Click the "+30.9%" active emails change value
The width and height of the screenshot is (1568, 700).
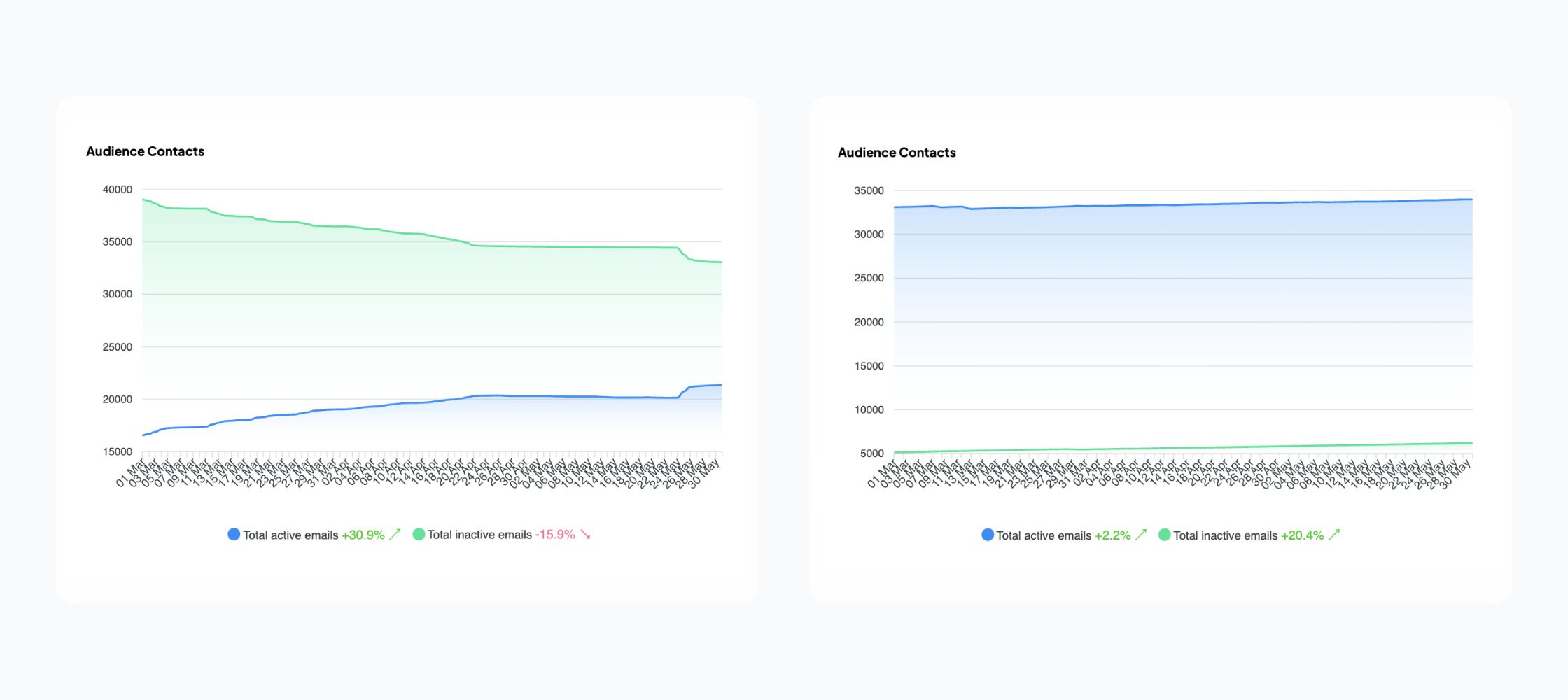coord(363,535)
